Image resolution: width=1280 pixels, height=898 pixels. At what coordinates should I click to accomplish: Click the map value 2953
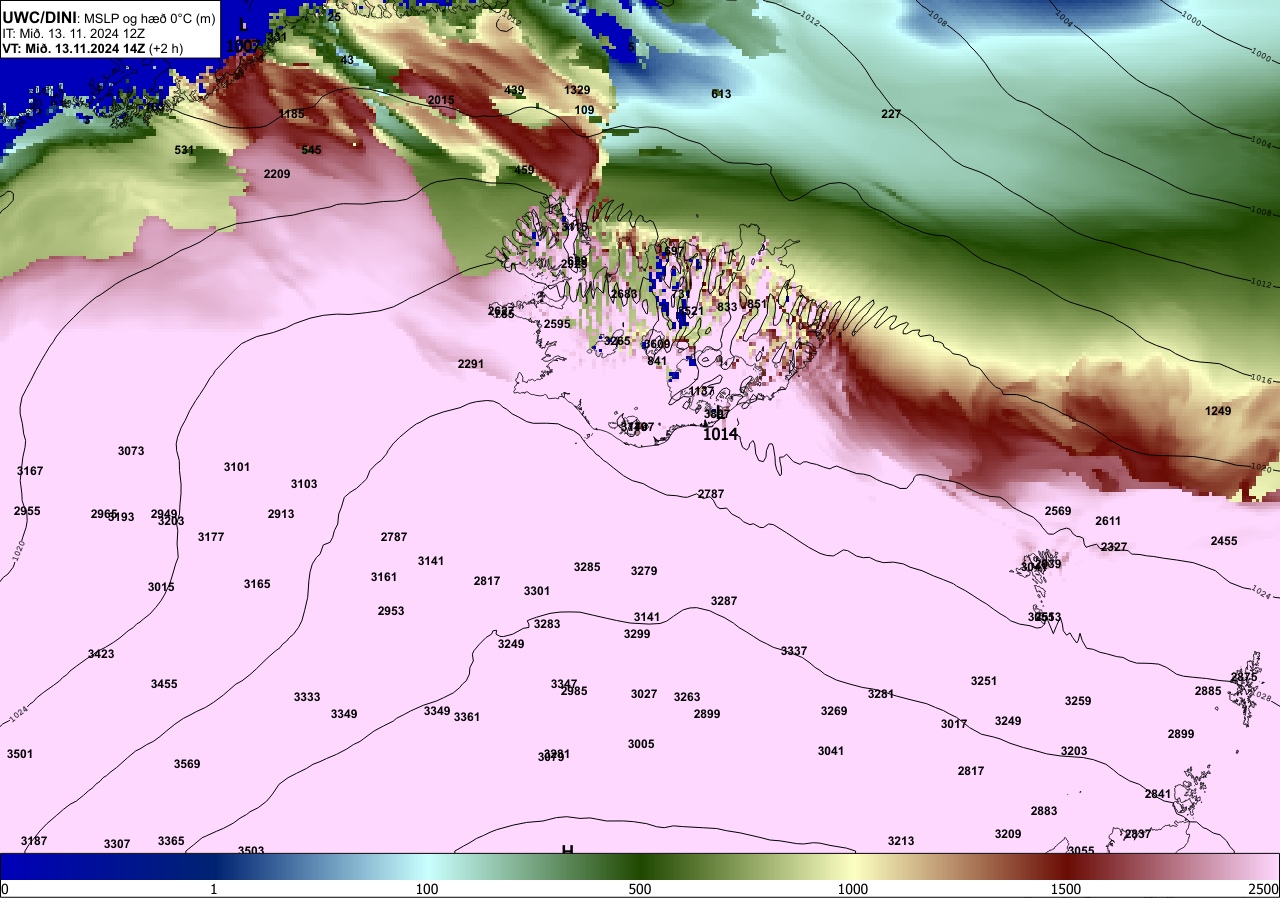coord(391,611)
